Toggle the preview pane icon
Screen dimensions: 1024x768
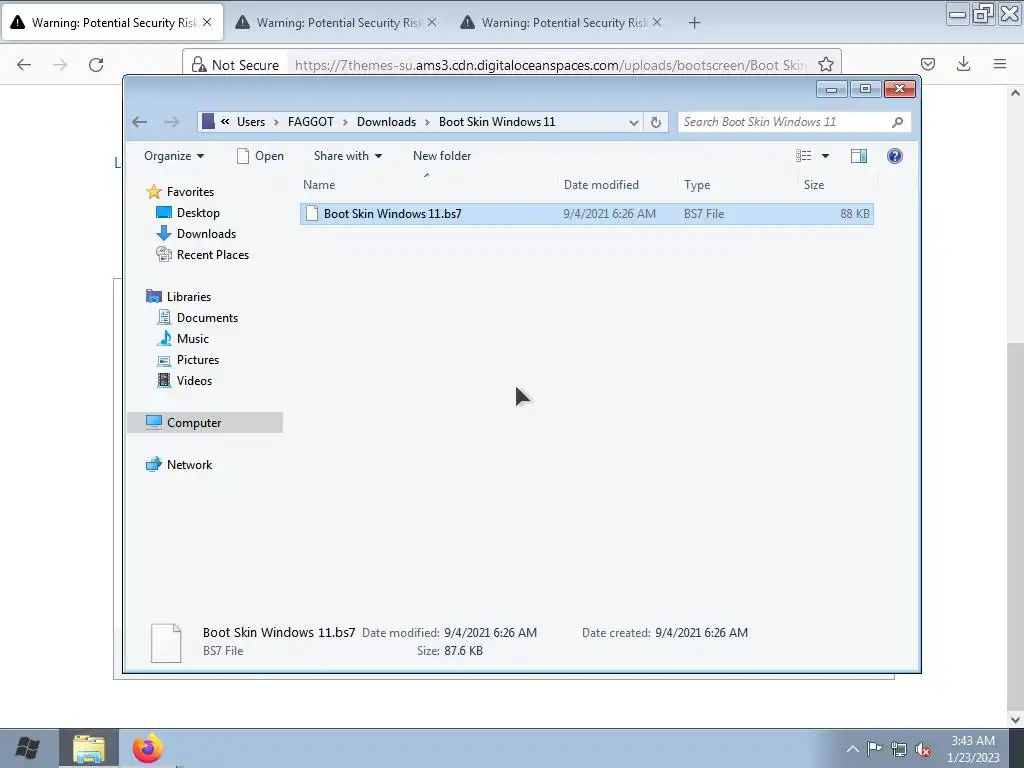tap(859, 156)
